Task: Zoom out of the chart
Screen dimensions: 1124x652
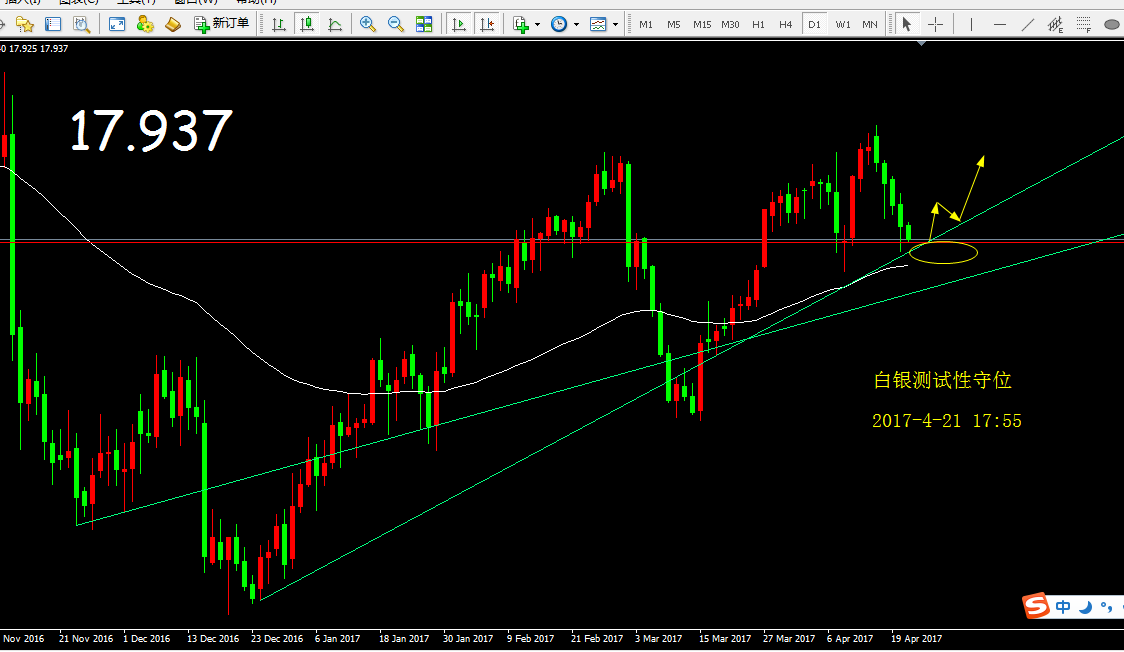Action: coord(396,24)
